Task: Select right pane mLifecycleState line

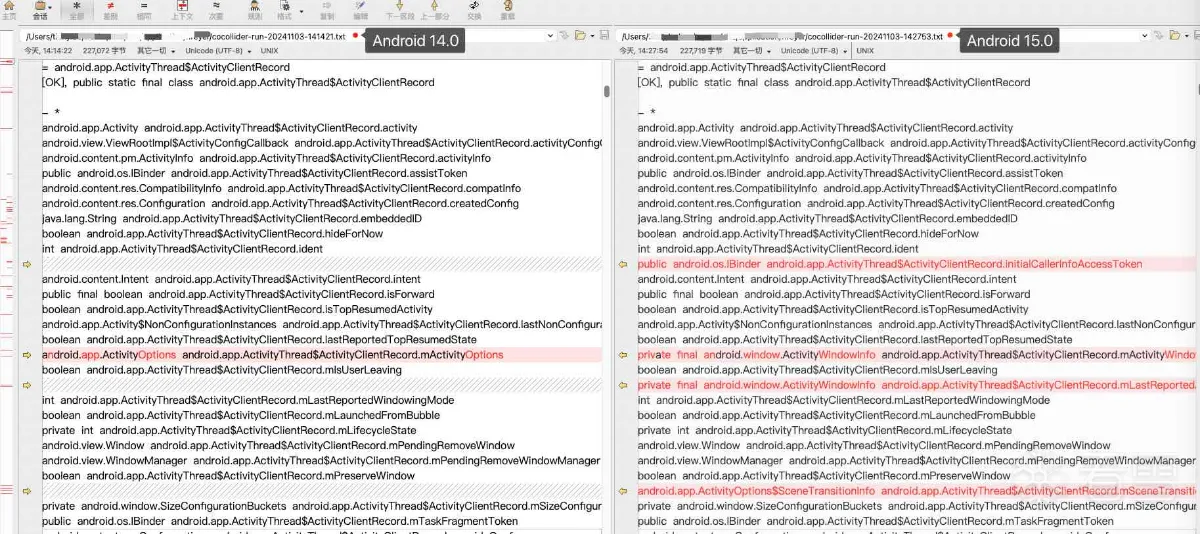Action: [917, 430]
